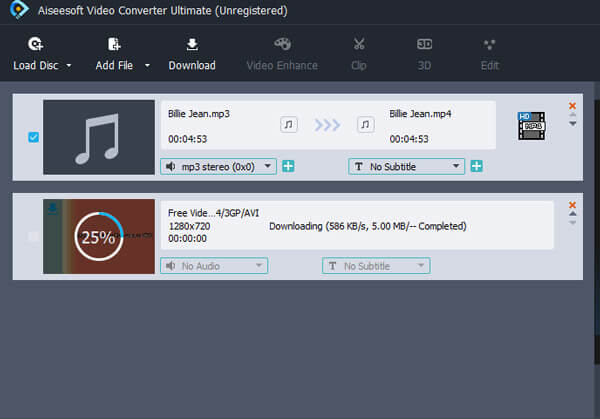Click the 3D toolbar icon
Viewport: 600px width, 419px height.
[x=424, y=44]
